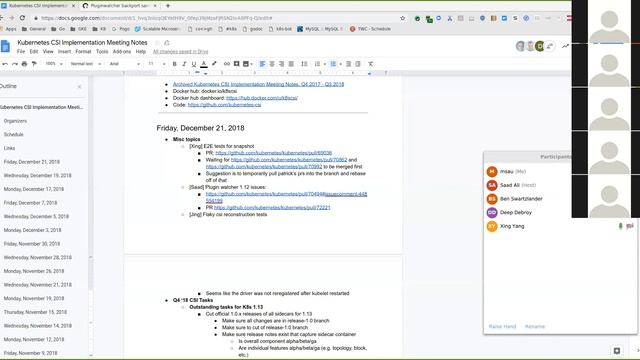
Task: Bookmark this page with the star icon
Action: click(x=402, y=18)
